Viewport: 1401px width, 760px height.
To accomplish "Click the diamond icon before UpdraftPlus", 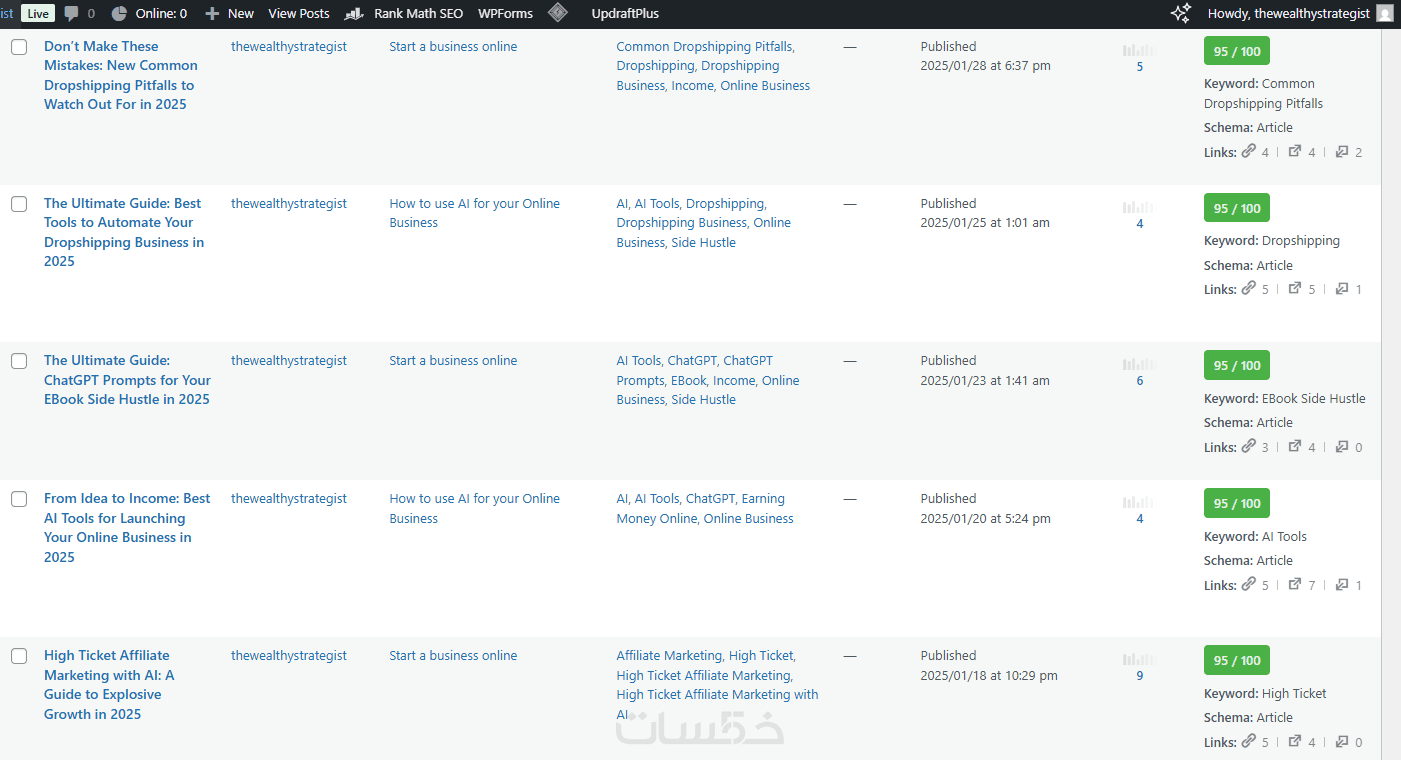I will coord(558,13).
